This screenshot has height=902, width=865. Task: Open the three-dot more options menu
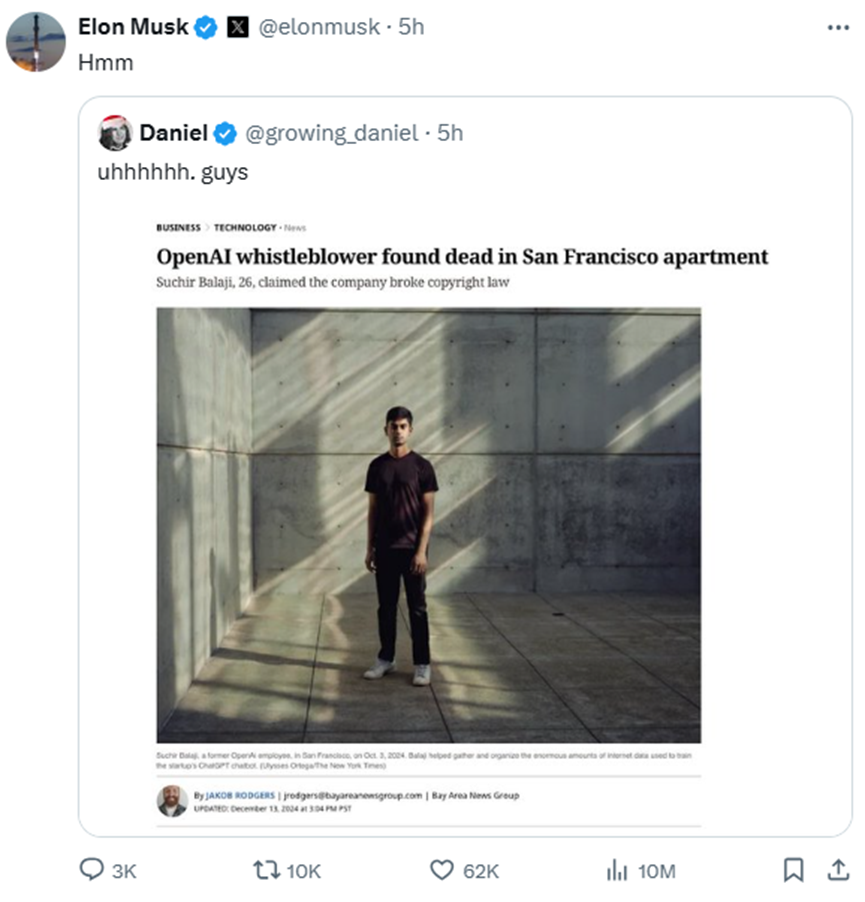click(x=838, y=28)
